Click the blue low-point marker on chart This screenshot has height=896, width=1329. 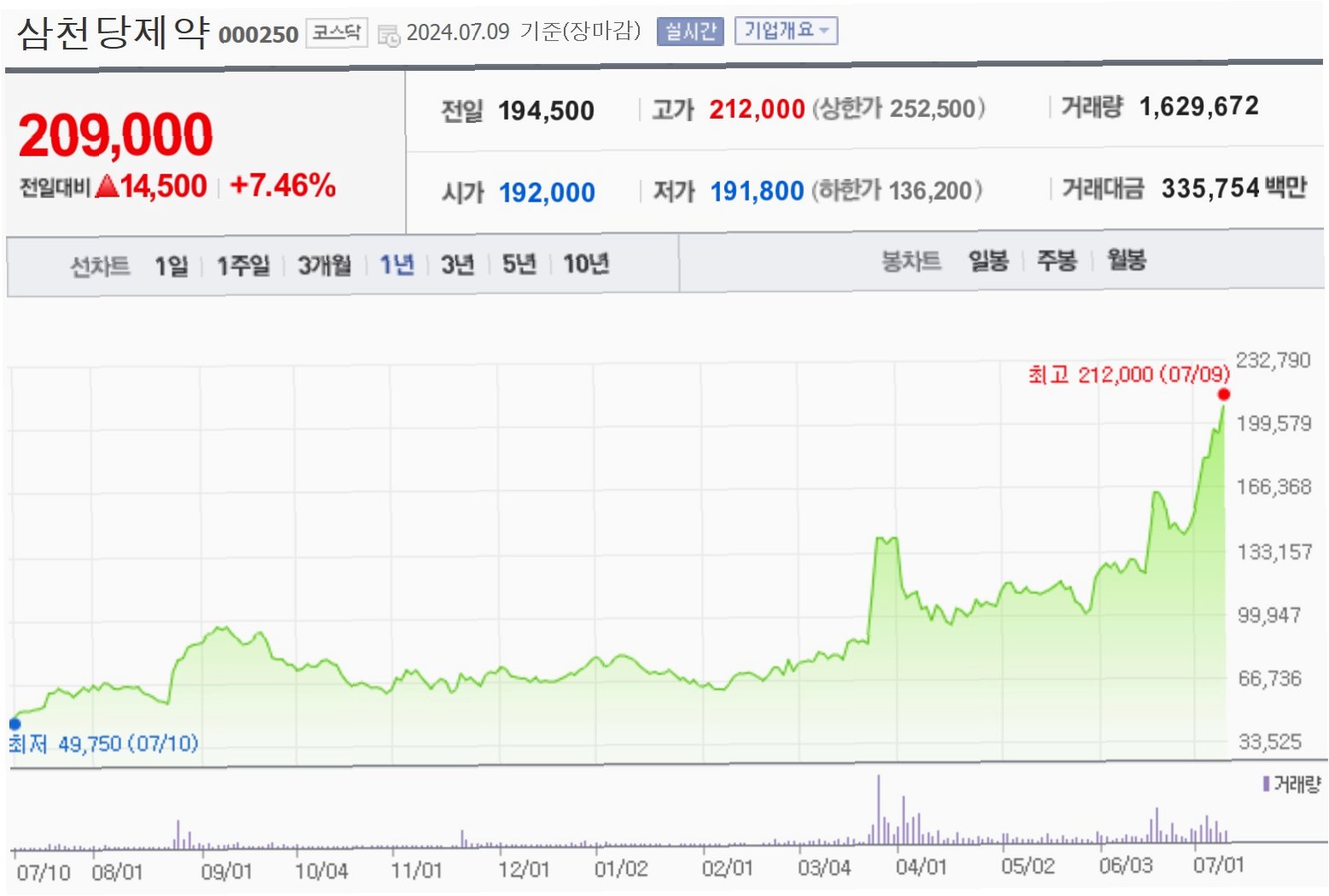(x=15, y=723)
